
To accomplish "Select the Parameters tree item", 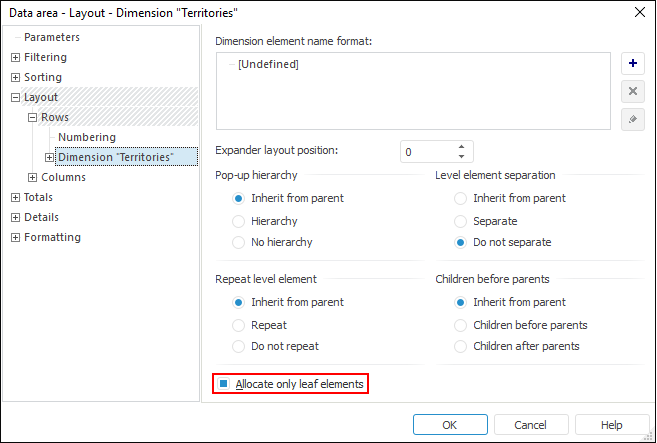I will pos(52,37).
